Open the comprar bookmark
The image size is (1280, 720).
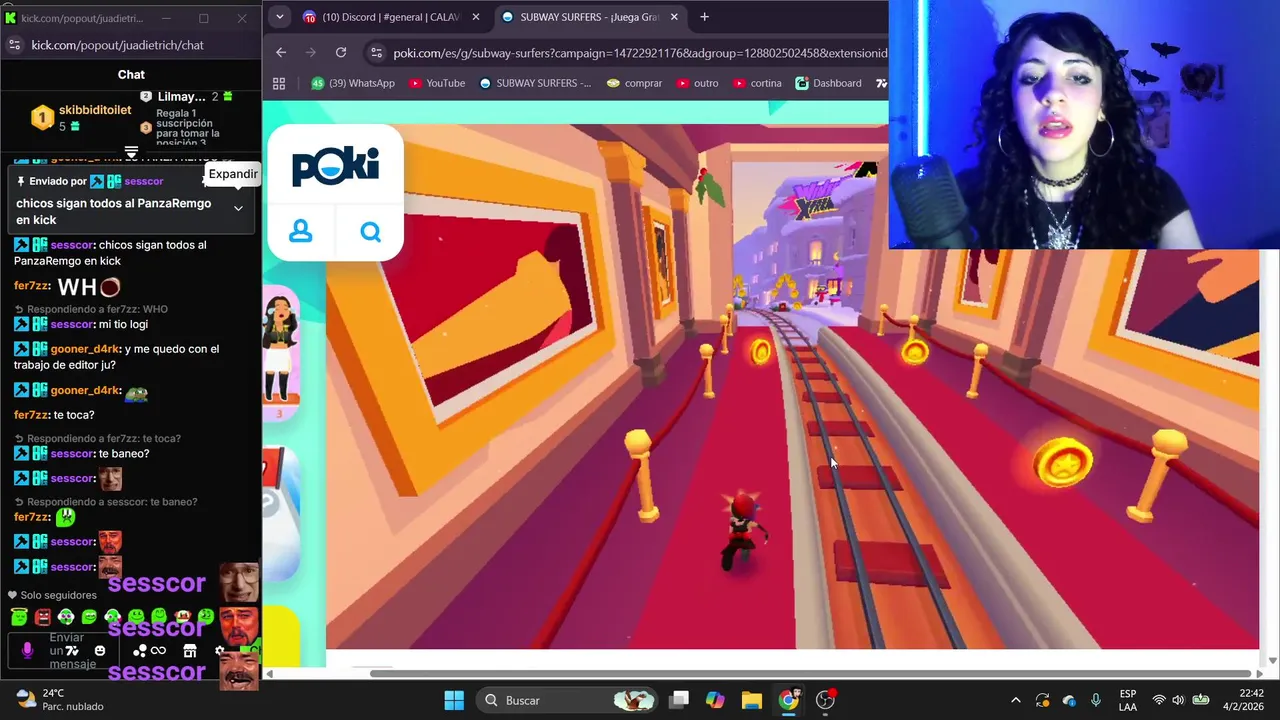click(x=634, y=83)
